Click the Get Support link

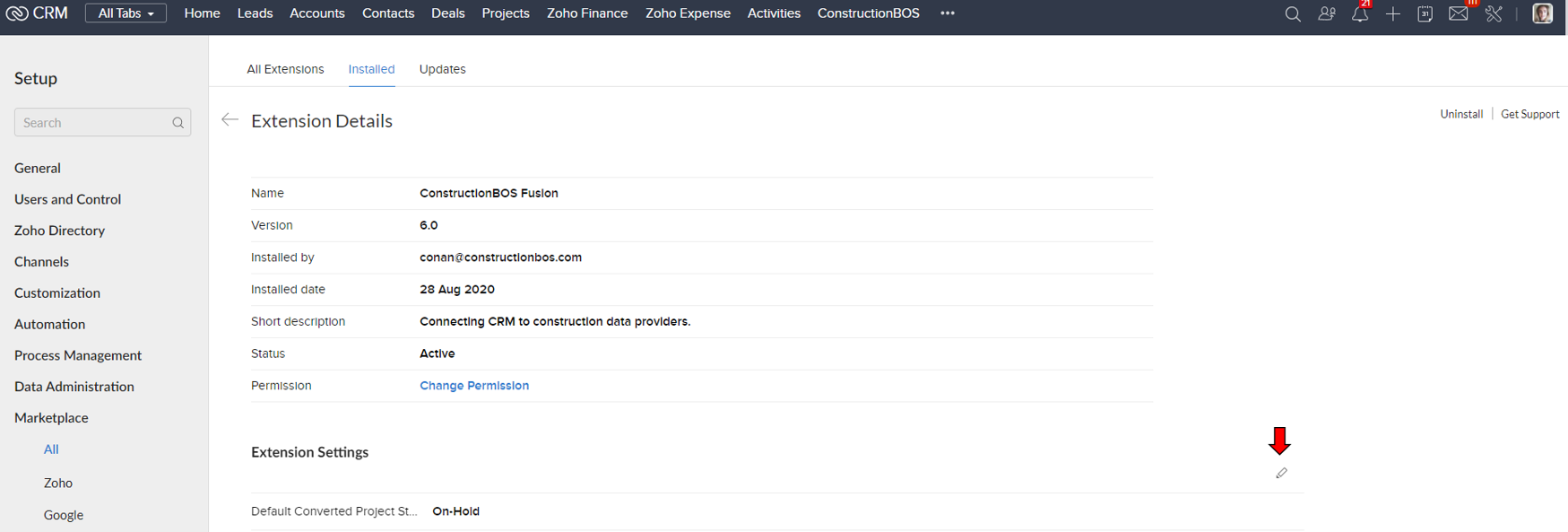[x=1529, y=114]
